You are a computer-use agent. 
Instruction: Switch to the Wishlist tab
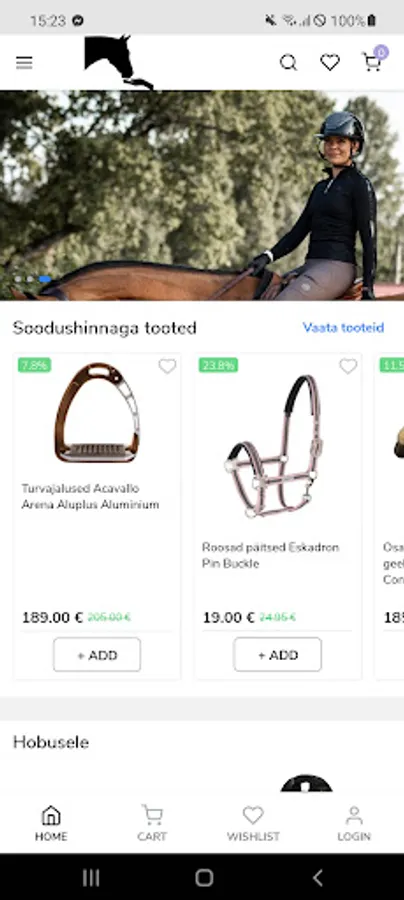[x=253, y=823]
